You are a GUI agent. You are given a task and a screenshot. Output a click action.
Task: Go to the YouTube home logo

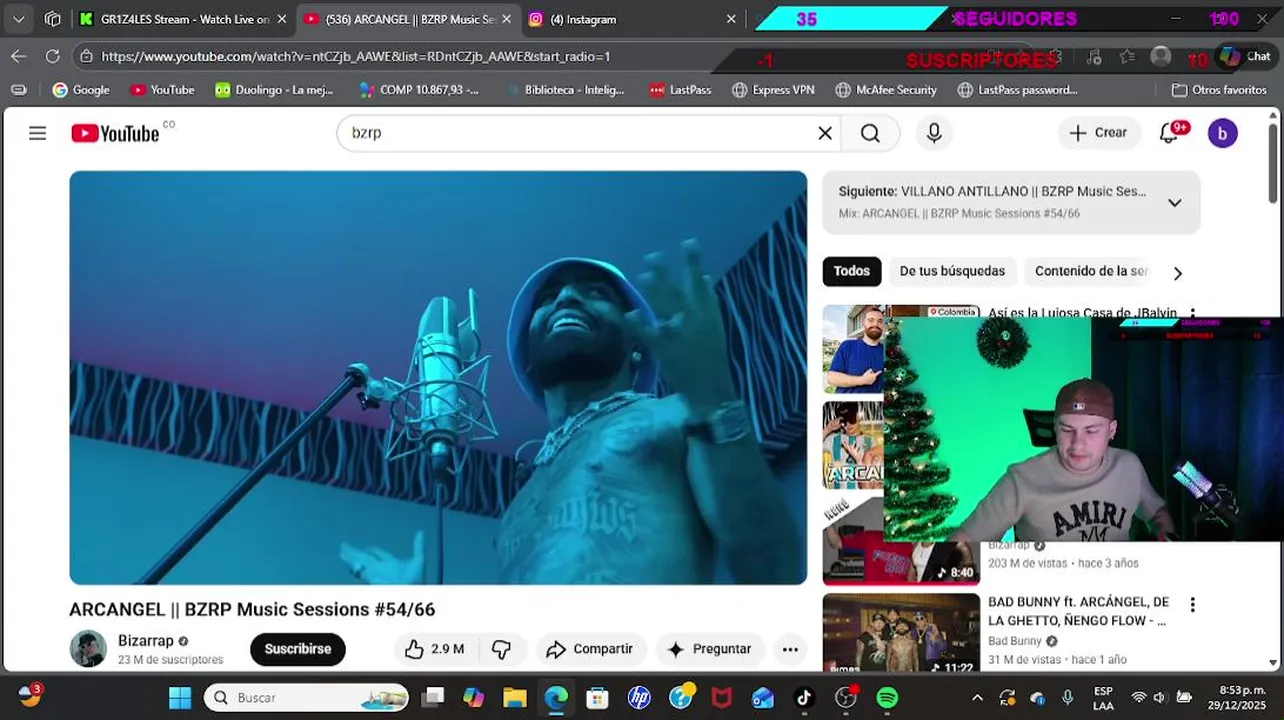[x=115, y=133]
